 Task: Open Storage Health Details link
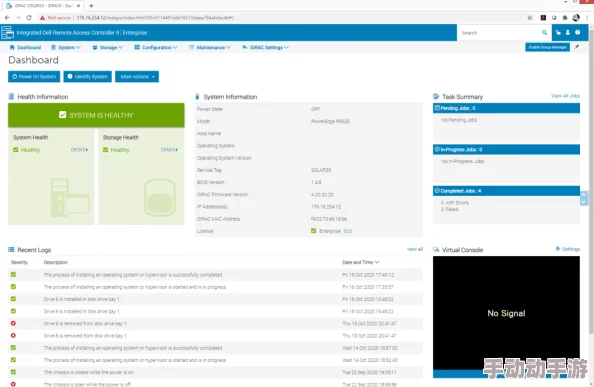[x=169, y=150]
